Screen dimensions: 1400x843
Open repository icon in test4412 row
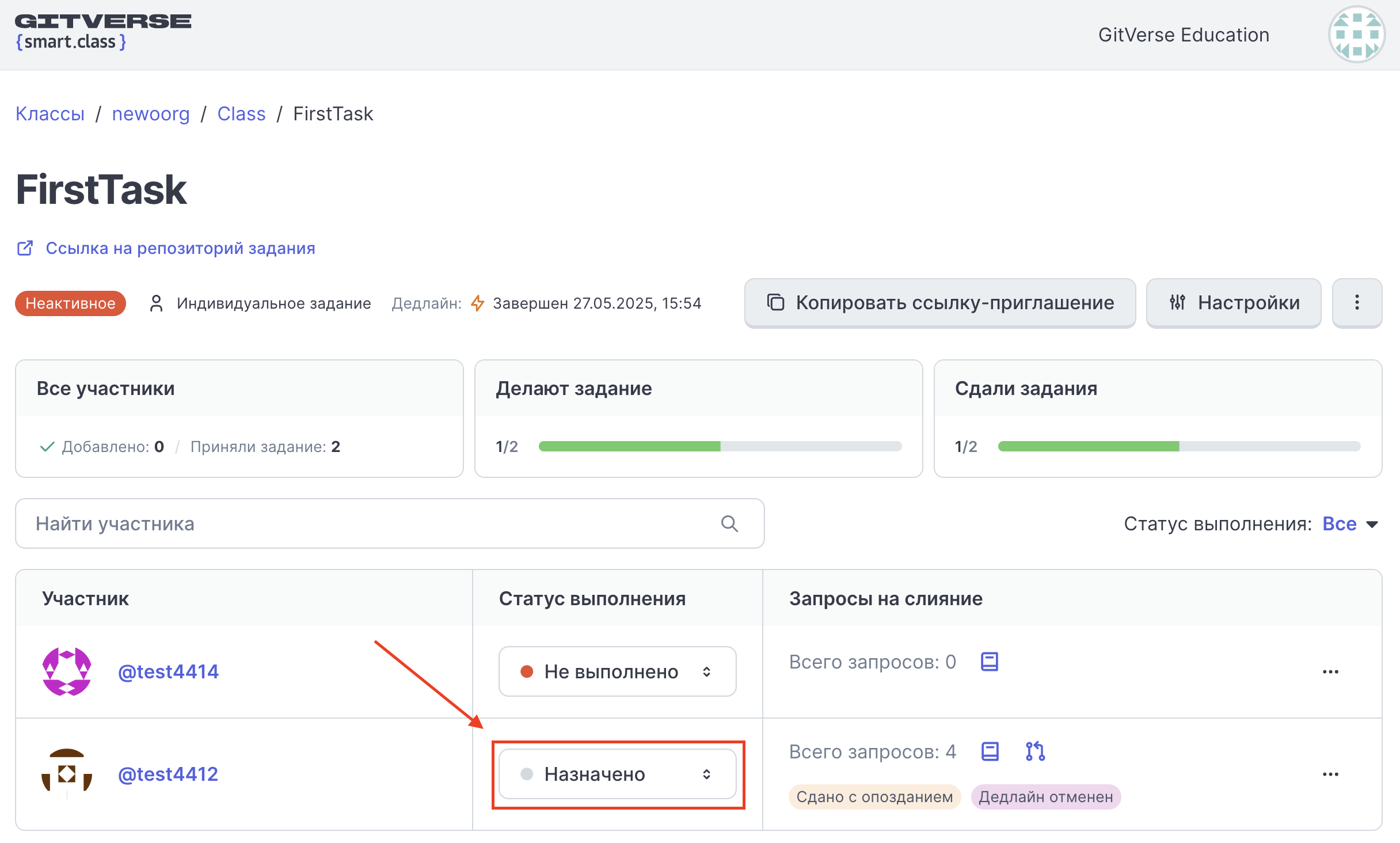990,751
